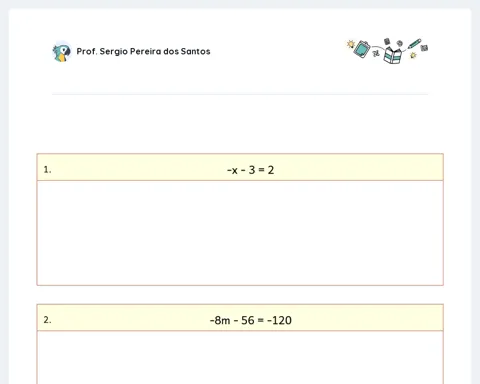Click the horizontal divider line under header

(240, 94)
